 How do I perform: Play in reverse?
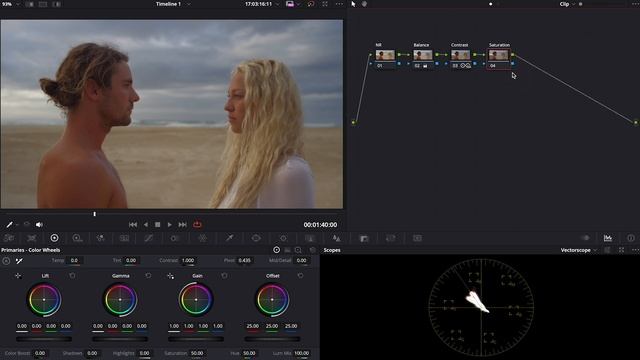pos(146,224)
